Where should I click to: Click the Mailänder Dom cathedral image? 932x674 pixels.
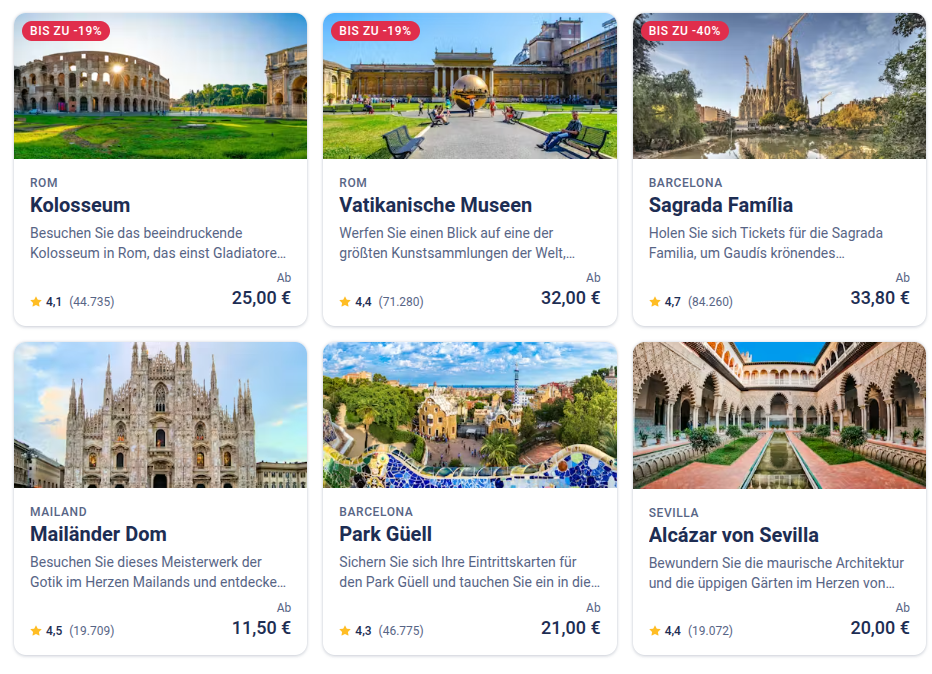[x=160, y=416]
